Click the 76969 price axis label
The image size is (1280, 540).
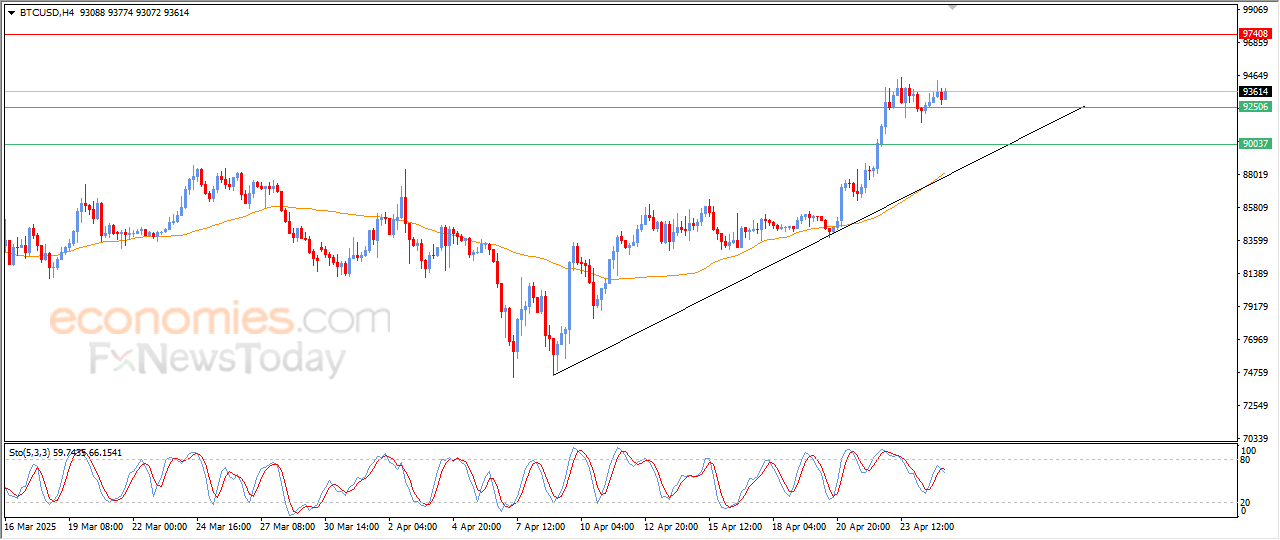tap(1256, 340)
